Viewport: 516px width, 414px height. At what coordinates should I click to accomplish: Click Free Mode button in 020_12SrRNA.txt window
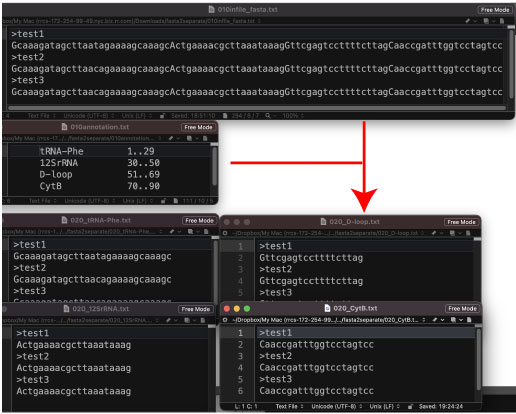tap(196, 309)
